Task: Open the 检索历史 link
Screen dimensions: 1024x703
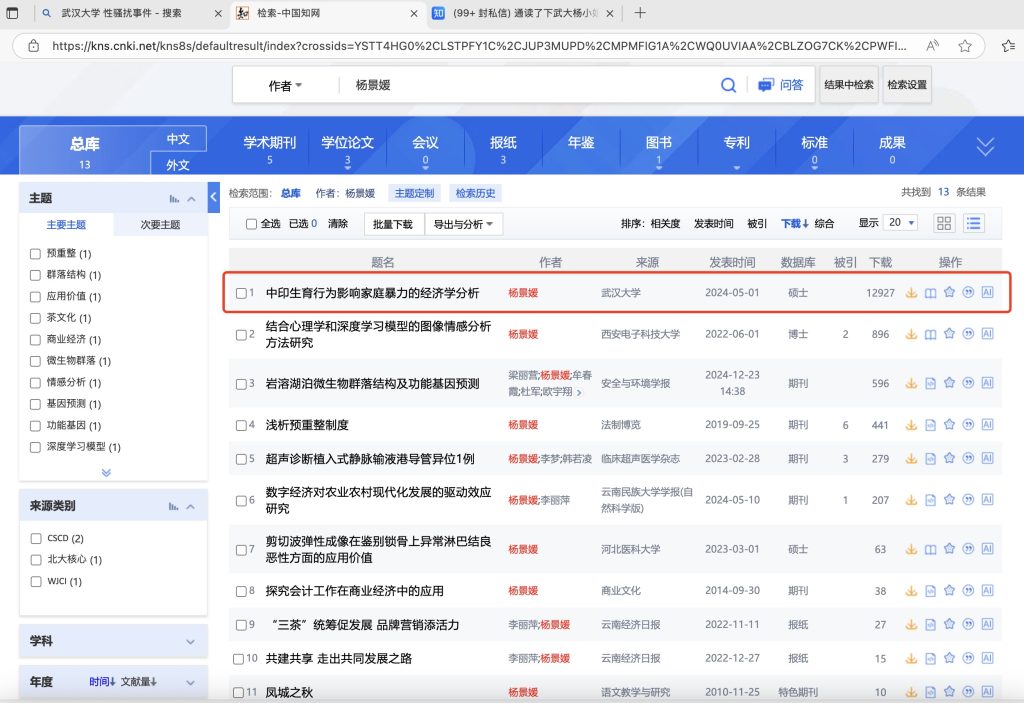Action: 475,193
